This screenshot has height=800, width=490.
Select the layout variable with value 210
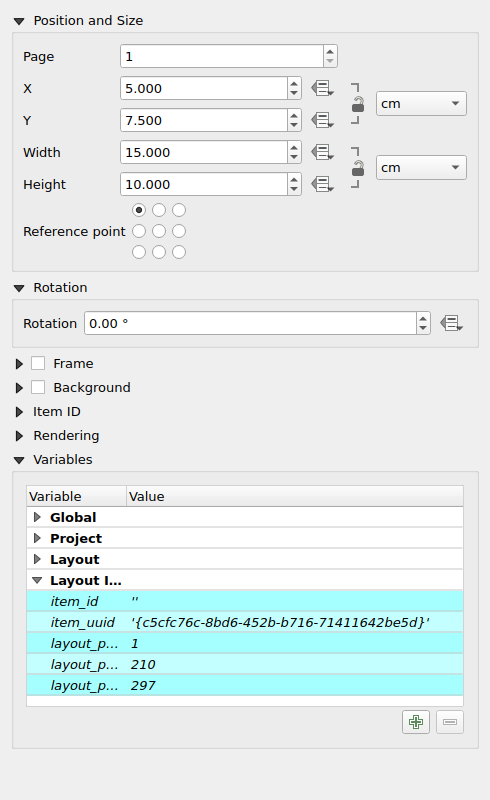click(x=245, y=664)
